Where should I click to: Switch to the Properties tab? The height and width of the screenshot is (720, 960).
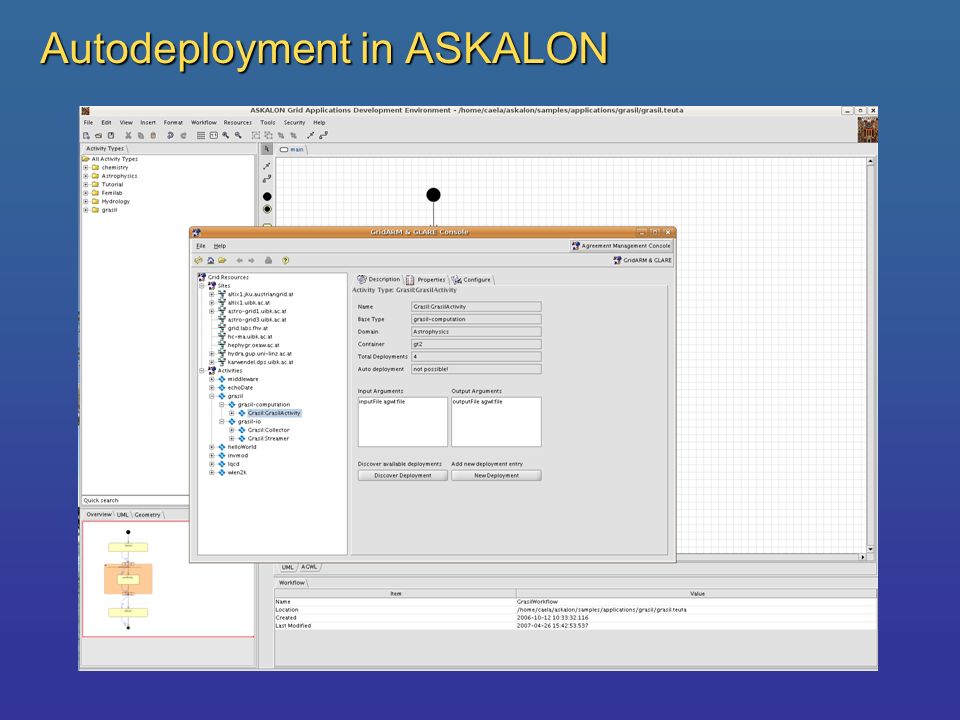coord(426,280)
